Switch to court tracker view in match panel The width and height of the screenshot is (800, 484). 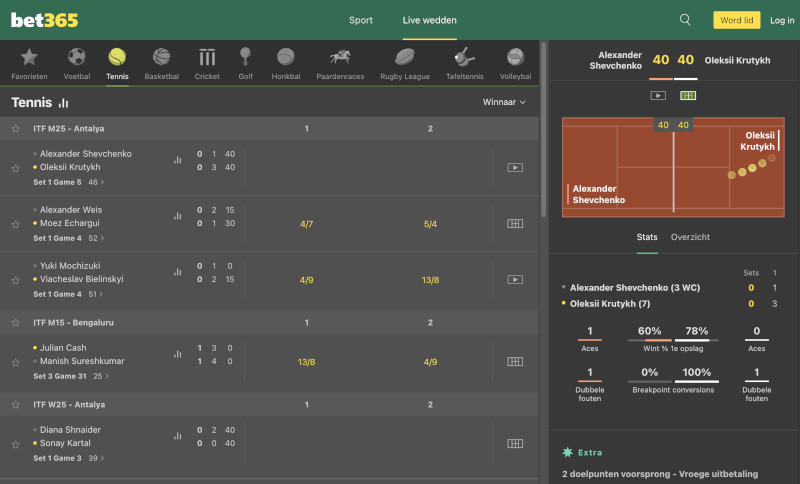[x=688, y=95]
